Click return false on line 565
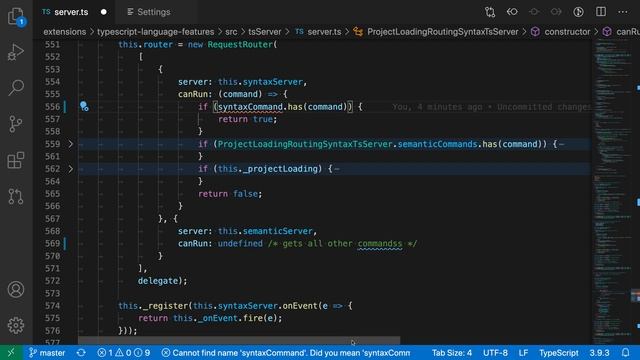Image resolution: width=640 pixels, height=360 pixels. coord(230,194)
